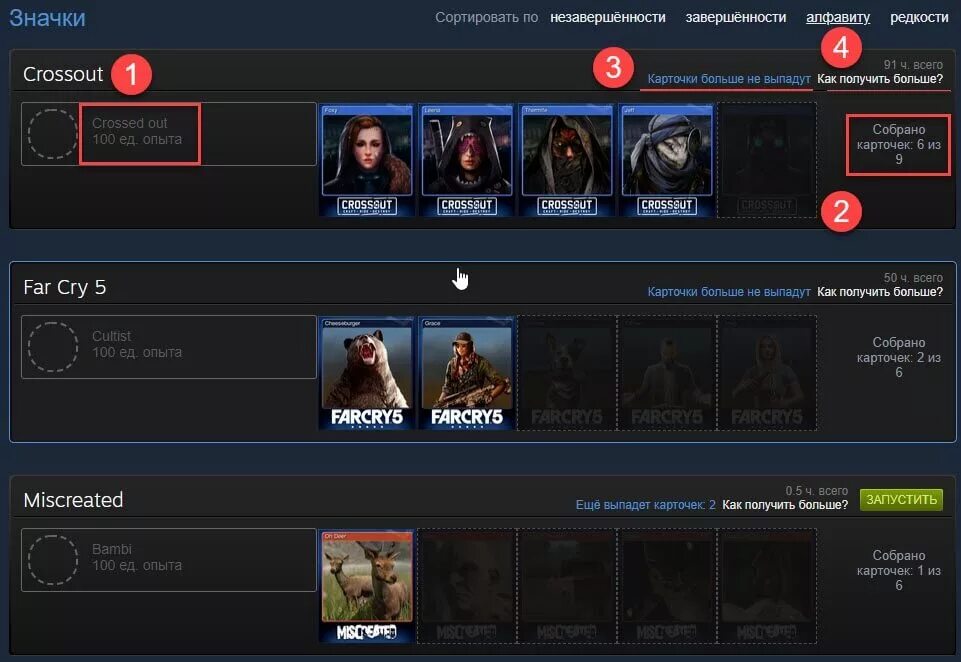This screenshot has height=662, width=961.
Task: Click 'Собрано карточек: 1 из 6'
Action: click(x=898, y=570)
